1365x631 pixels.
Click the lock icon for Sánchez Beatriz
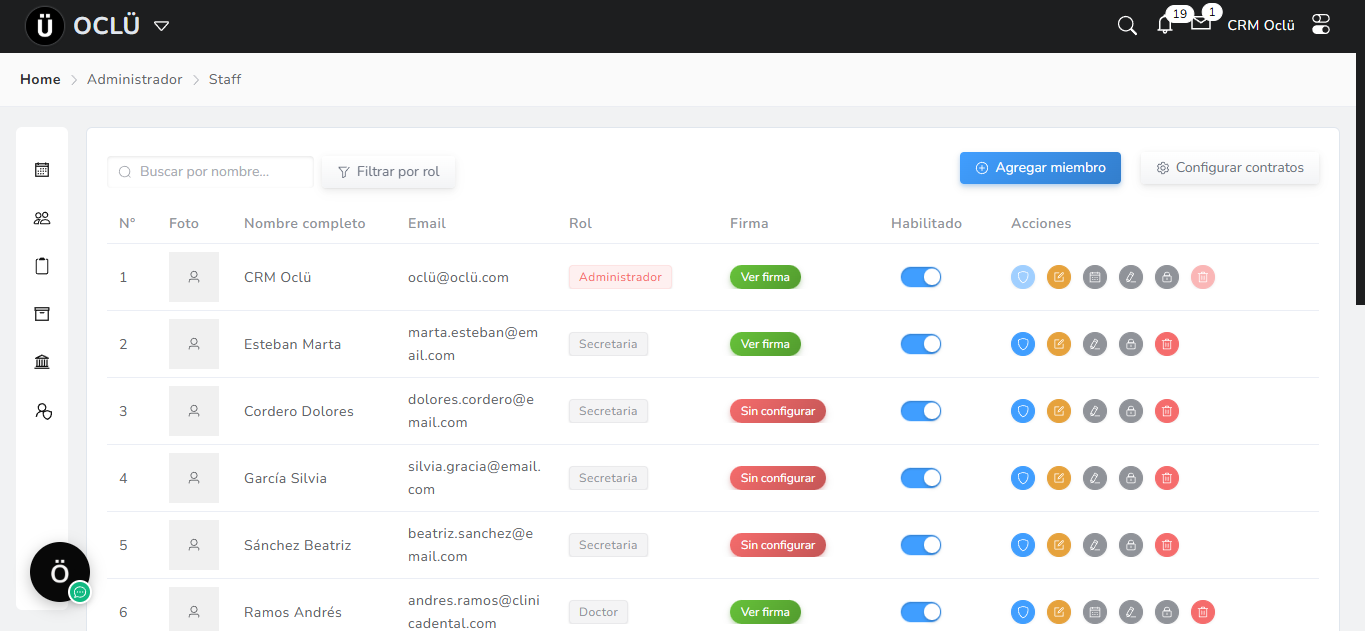point(1131,545)
